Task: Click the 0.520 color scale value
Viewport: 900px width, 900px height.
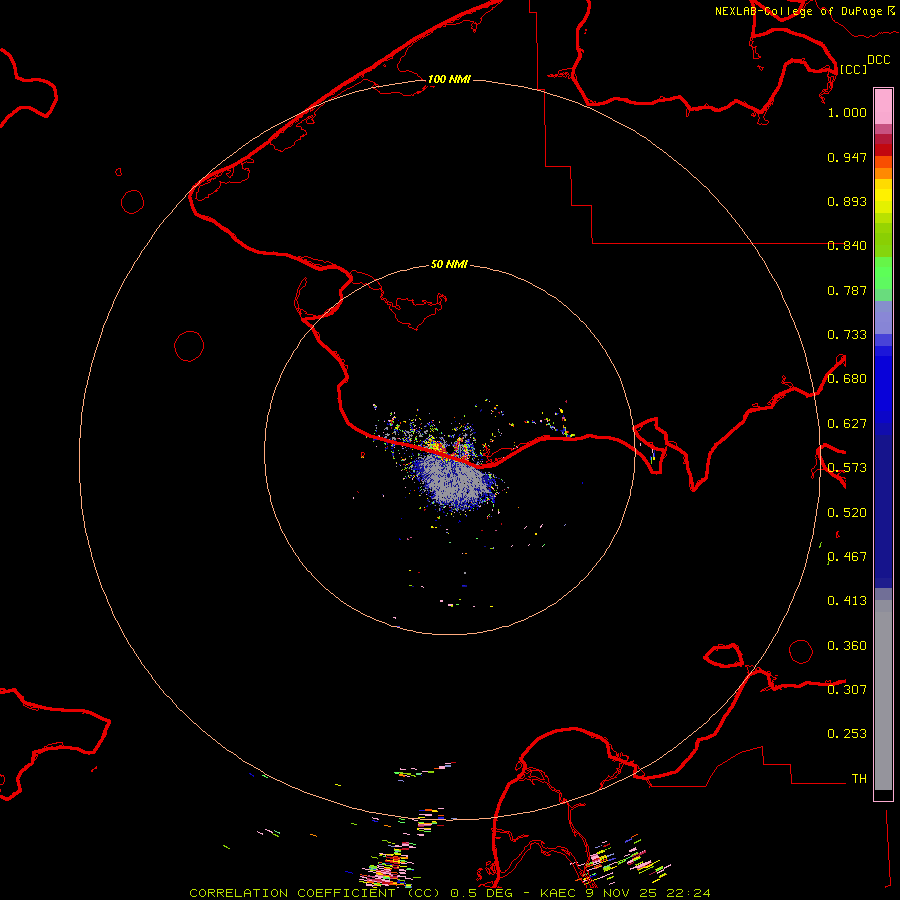Action: tap(847, 513)
